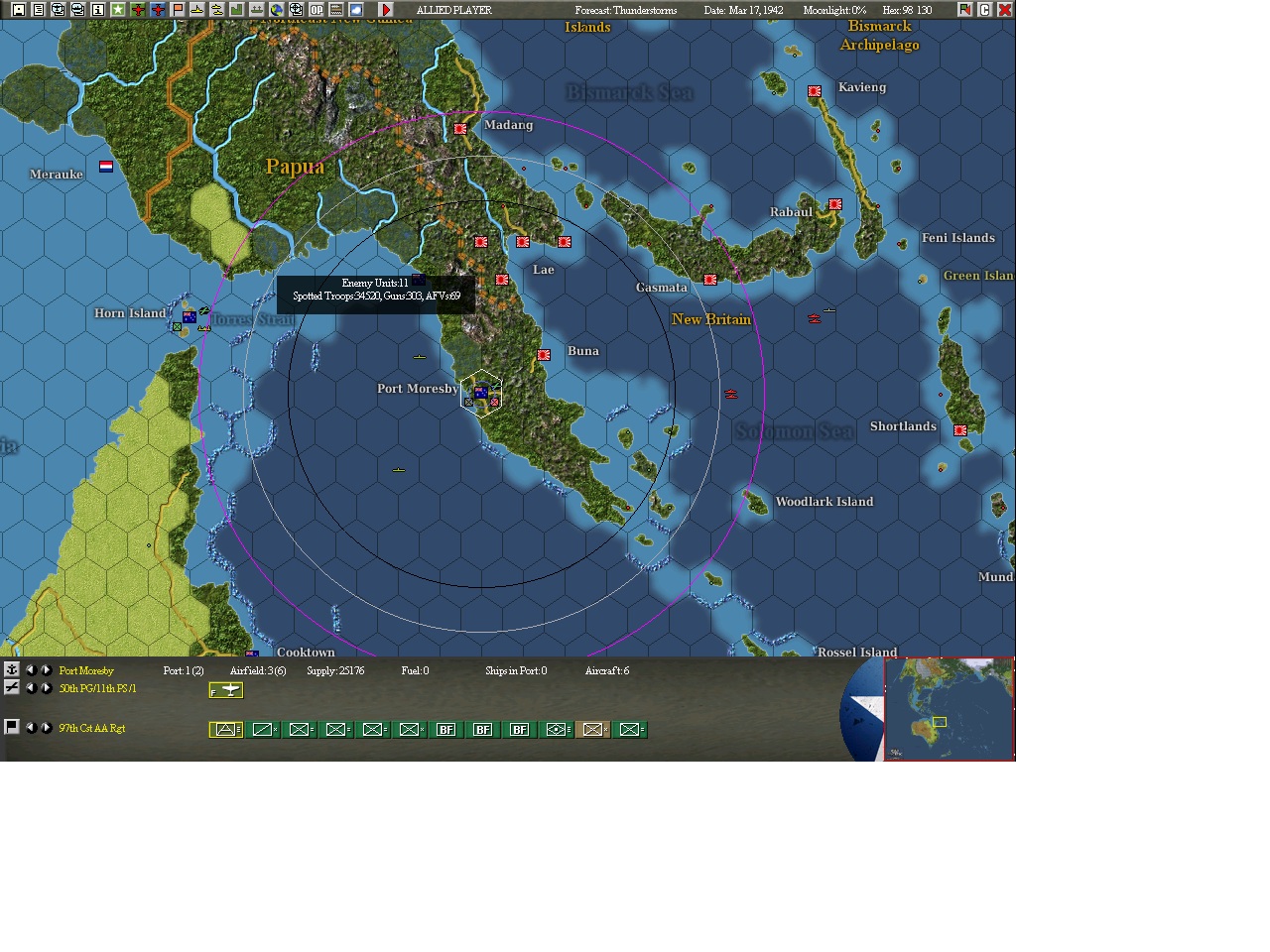
Task: Click the Japanese flag at Rabaul
Action: [x=835, y=204]
